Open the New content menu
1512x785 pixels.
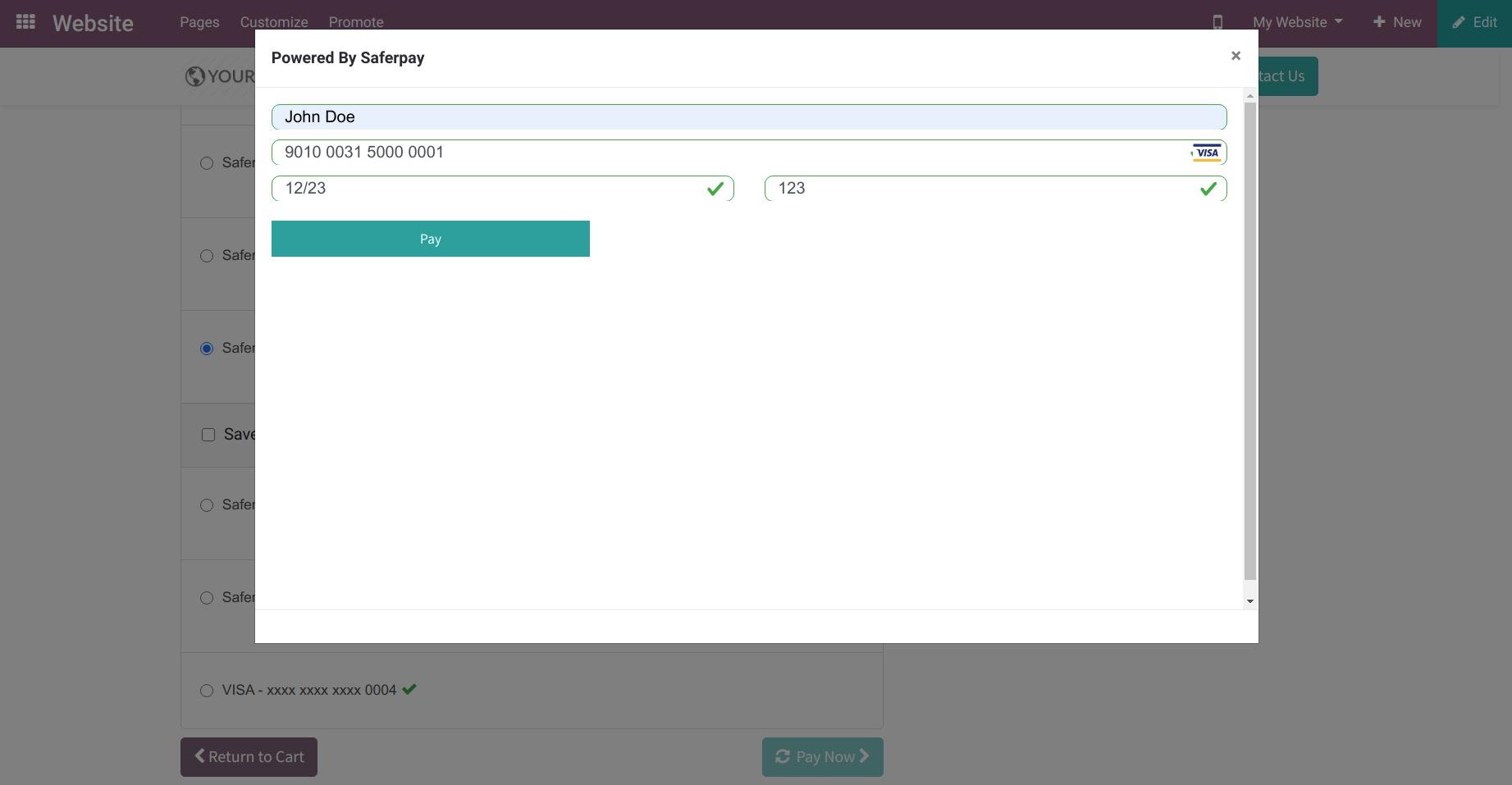click(x=1397, y=22)
